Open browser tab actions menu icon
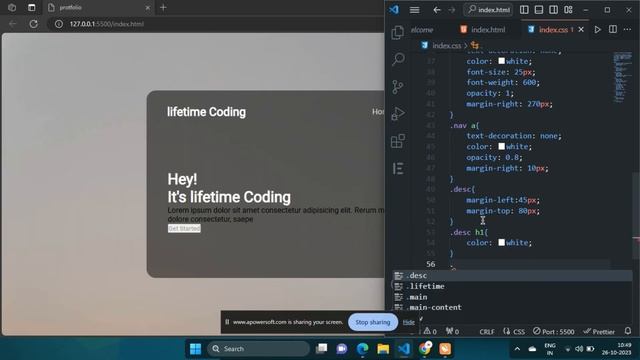640x360 pixels. (x=31, y=7)
